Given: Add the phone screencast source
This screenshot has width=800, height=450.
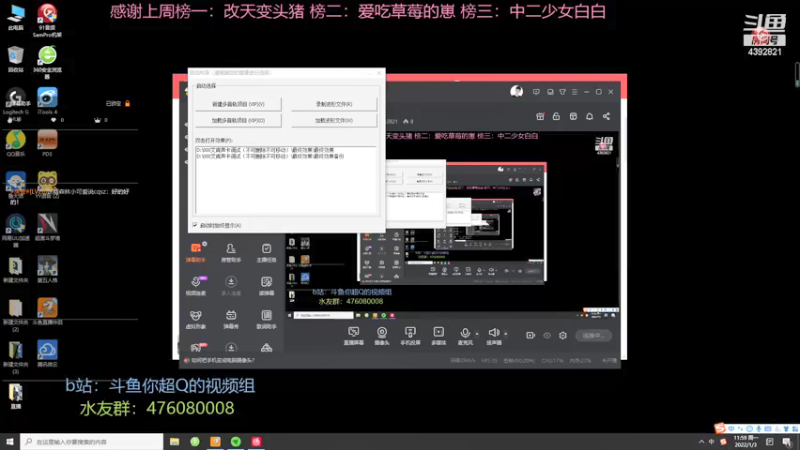Looking at the screenshot, I should click(x=410, y=336).
